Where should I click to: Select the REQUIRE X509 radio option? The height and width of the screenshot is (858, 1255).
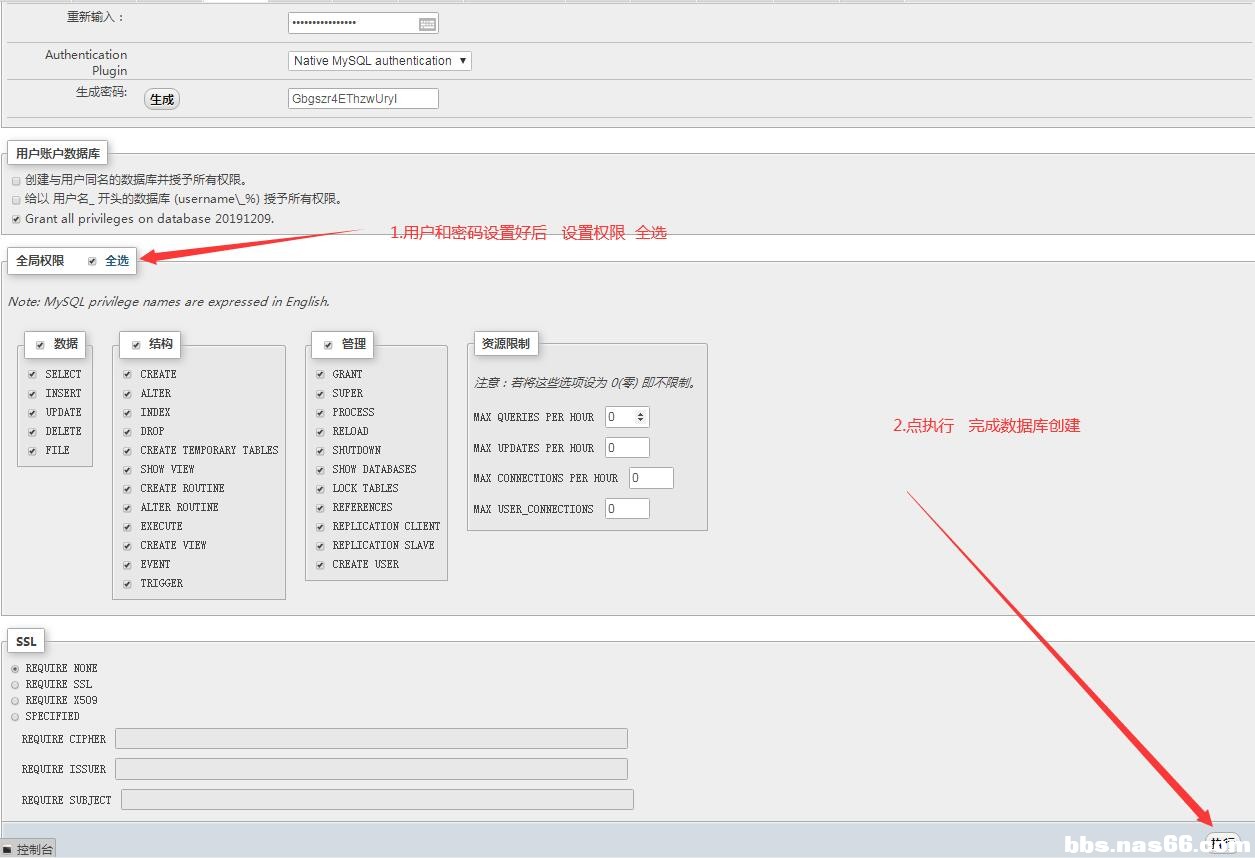15,701
